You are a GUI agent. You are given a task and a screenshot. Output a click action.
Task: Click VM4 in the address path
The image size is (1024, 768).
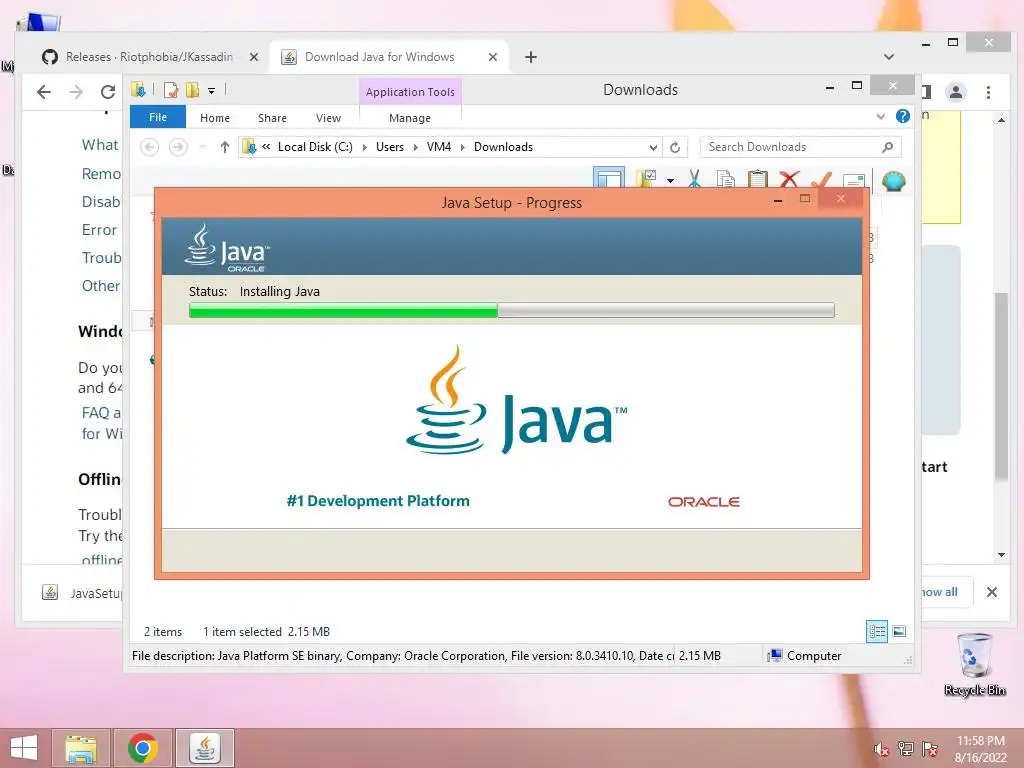439,147
